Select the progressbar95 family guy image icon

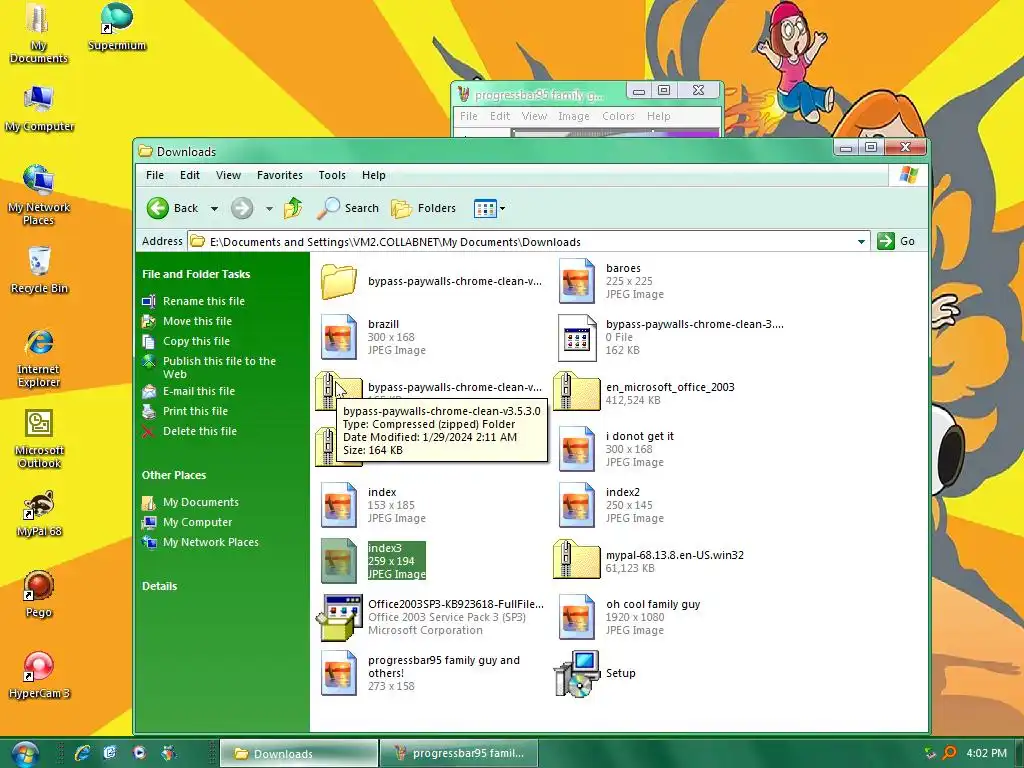(338, 673)
